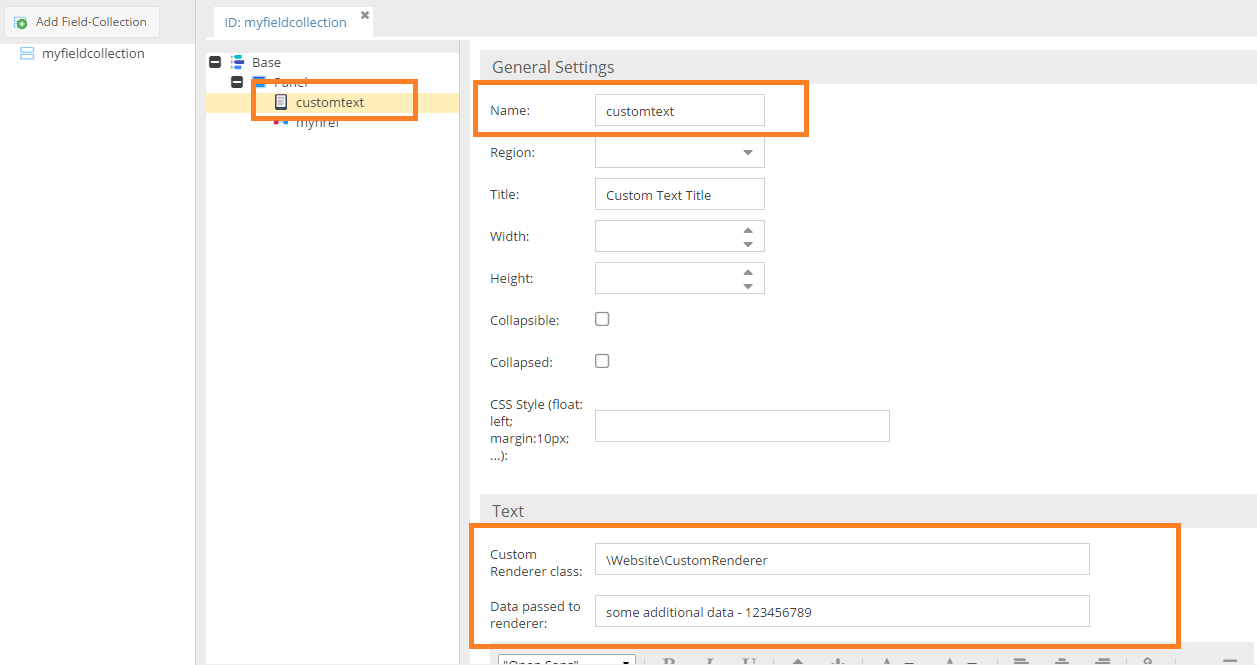Enable the Collapsible checkbox

click(x=602, y=320)
